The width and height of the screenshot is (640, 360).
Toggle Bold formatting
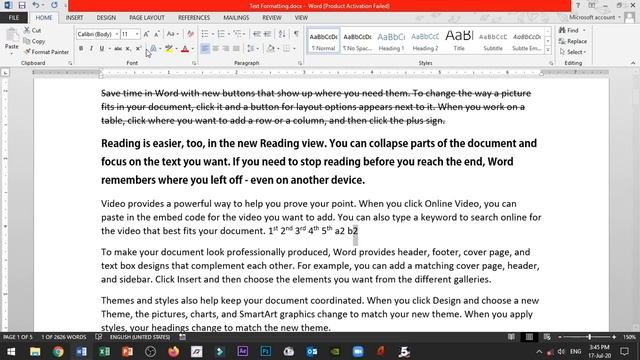[81, 49]
